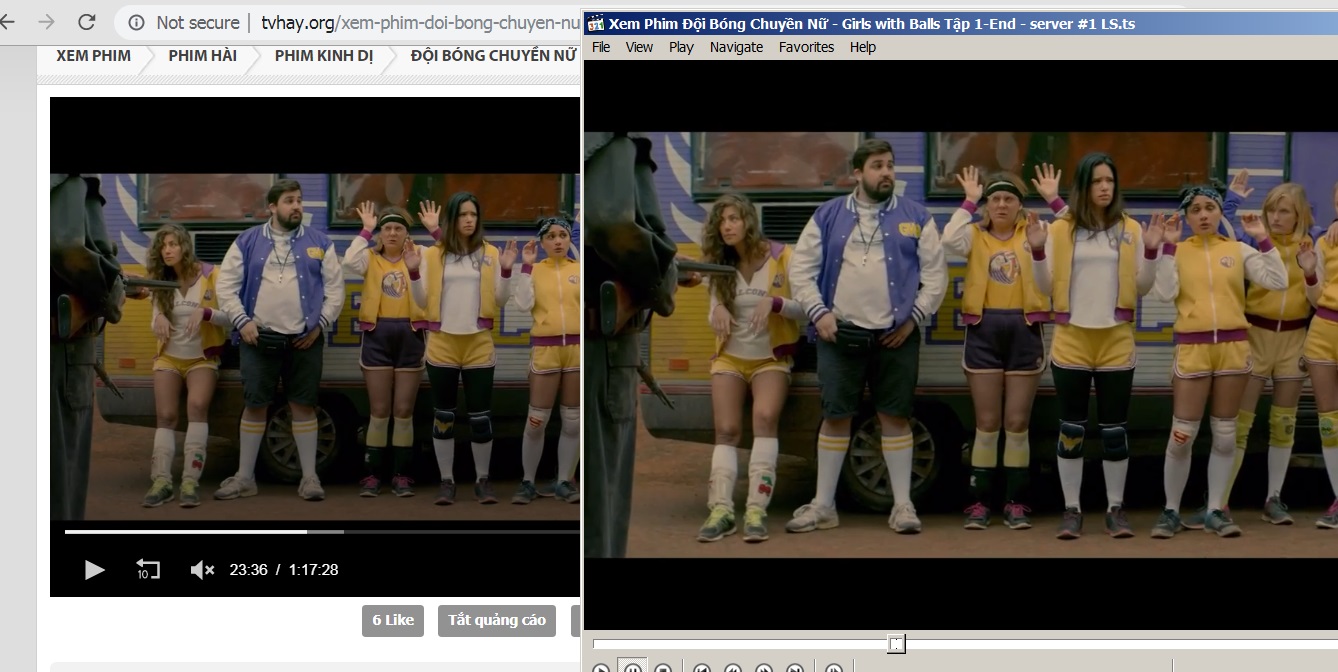Open the File menu in media player
The height and width of the screenshot is (672, 1338).
[601, 47]
